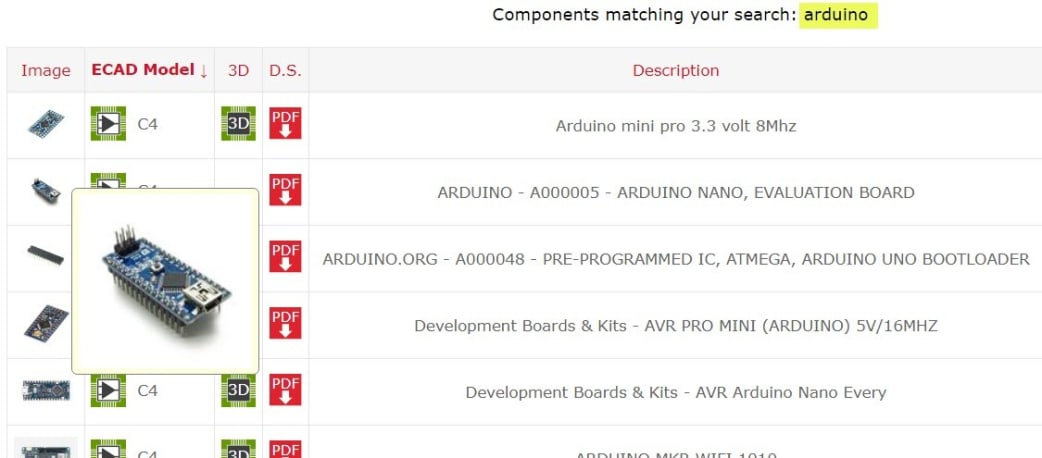Click C4 quality label in Arduino mini pro row
1042x458 pixels.
(x=148, y=124)
